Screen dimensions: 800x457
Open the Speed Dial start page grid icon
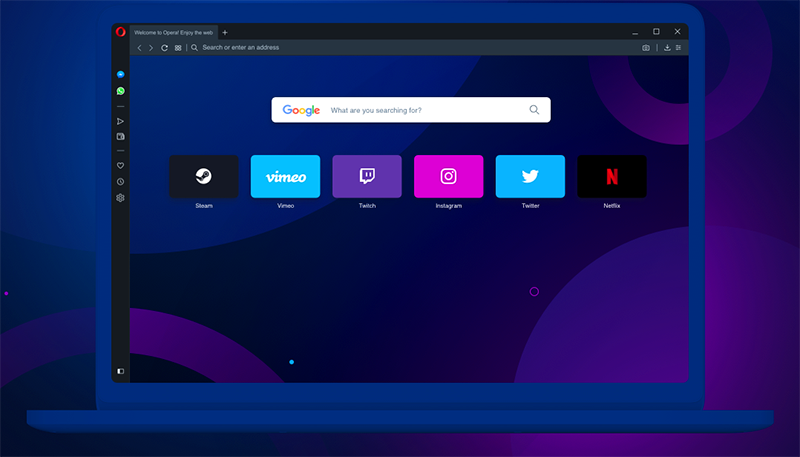pos(178,48)
